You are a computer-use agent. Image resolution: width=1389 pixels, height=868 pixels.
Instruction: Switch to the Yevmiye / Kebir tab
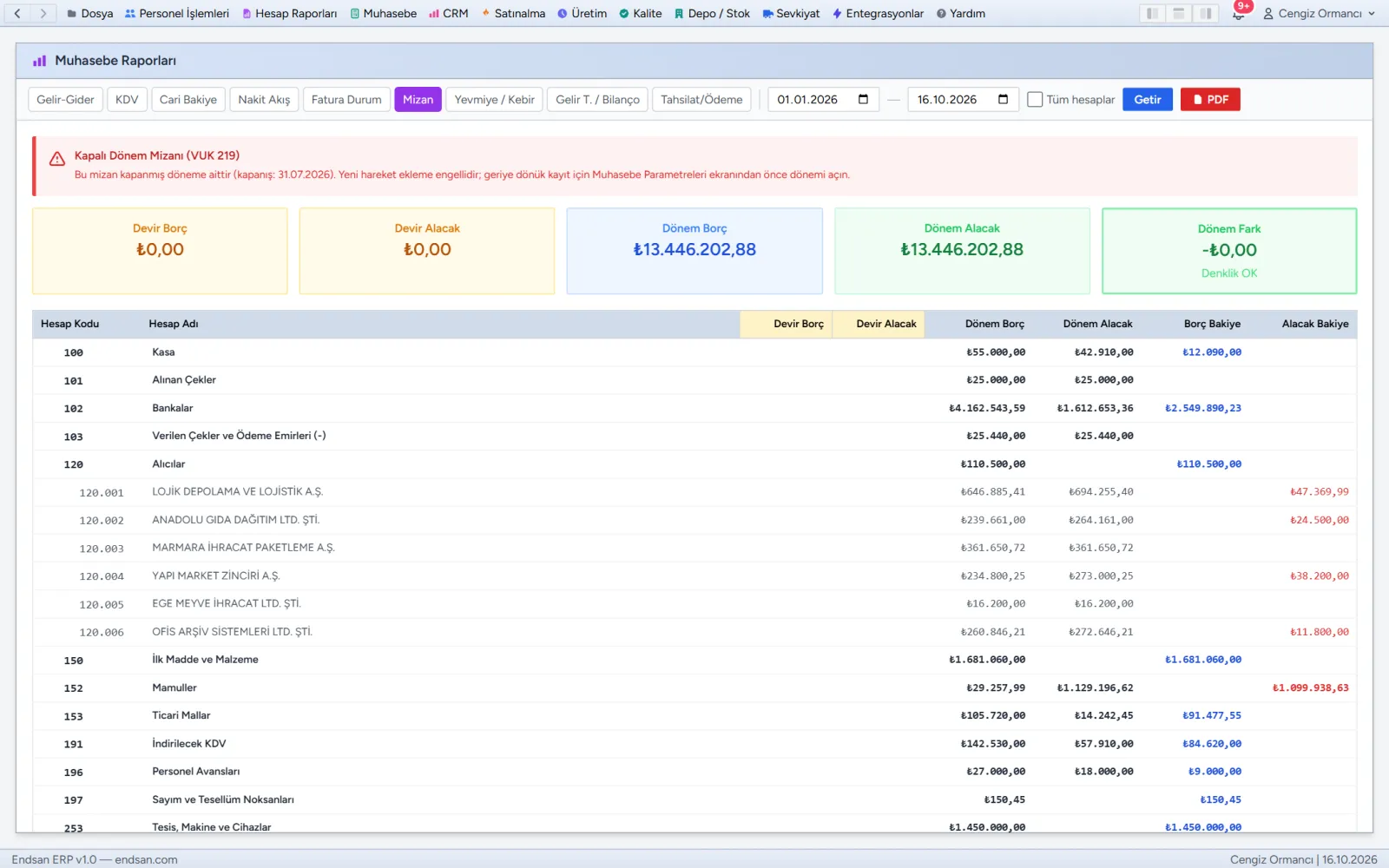495,100
